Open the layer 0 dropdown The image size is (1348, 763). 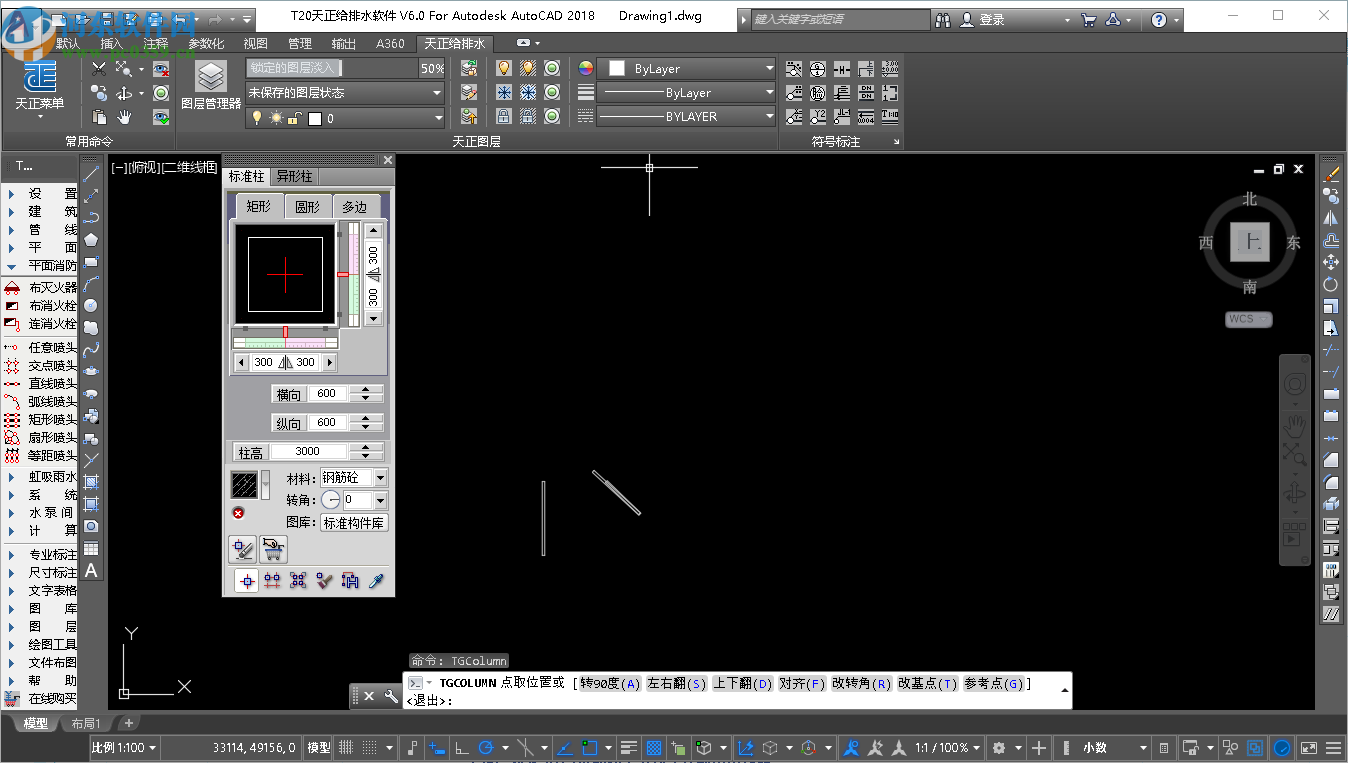[x=346, y=118]
